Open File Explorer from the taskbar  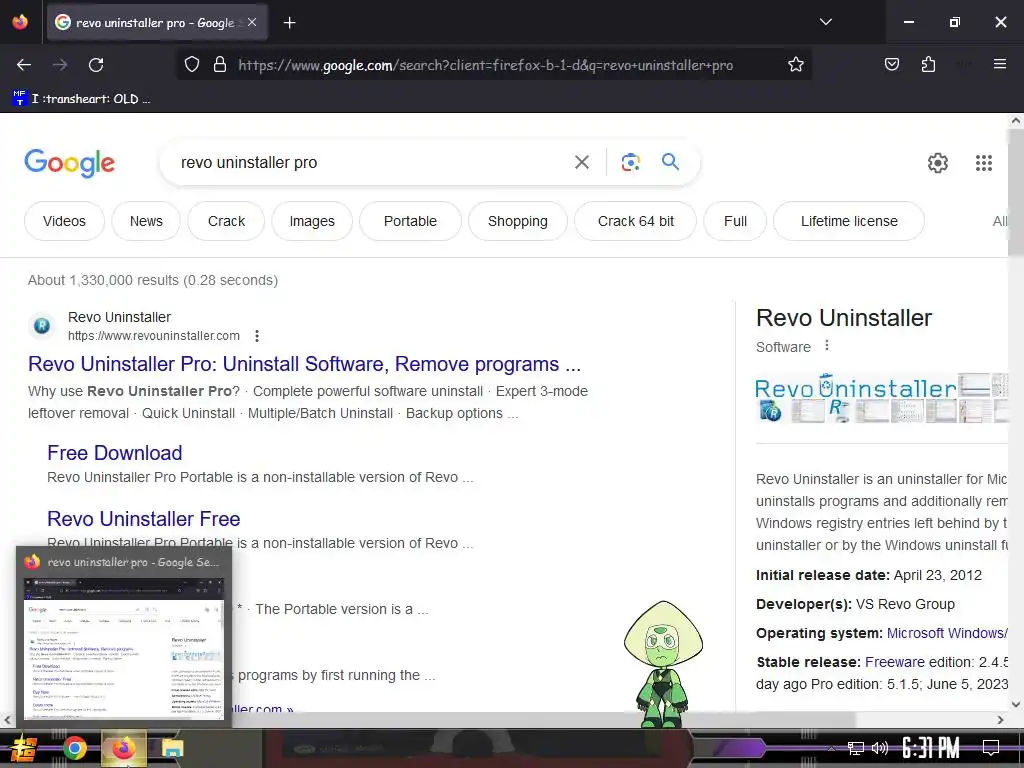coord(173,748)
